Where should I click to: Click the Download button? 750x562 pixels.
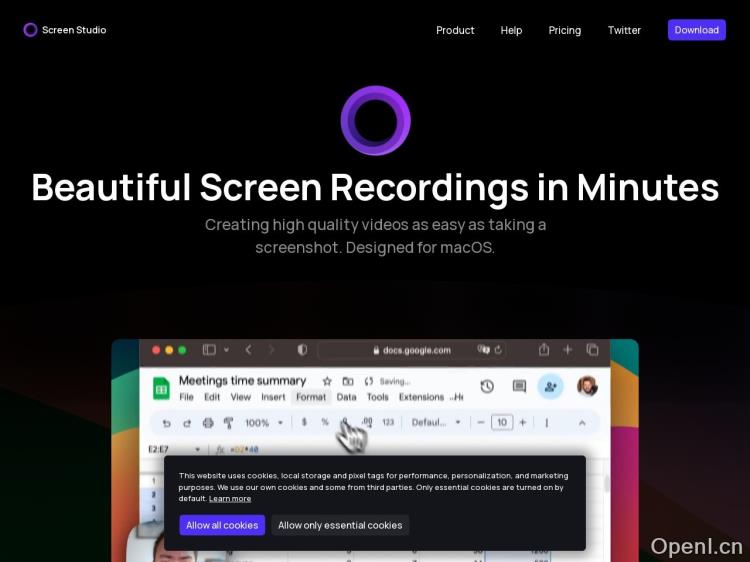(x=696, y=30)
